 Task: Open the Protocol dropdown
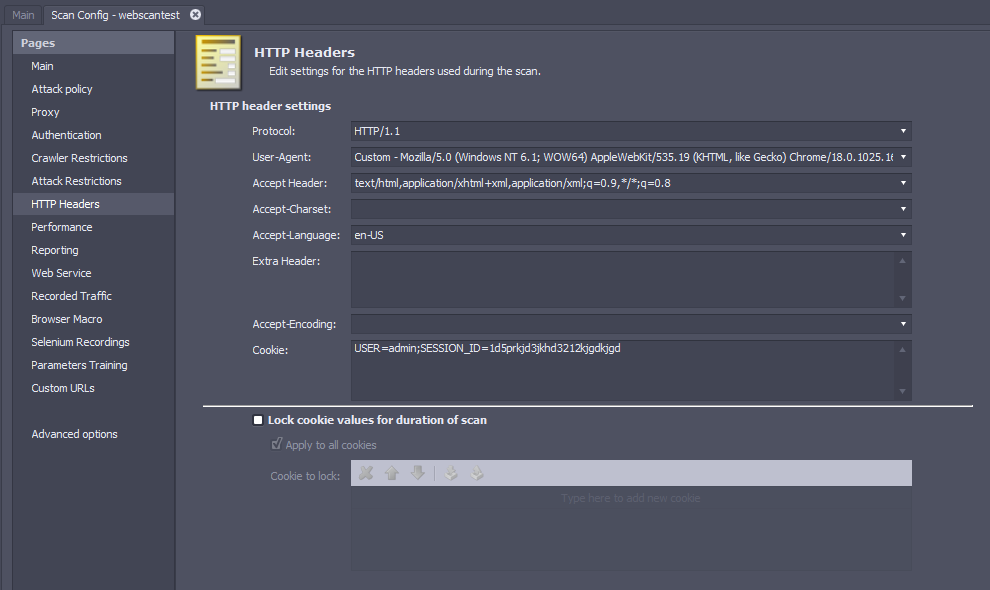pos(904,131)
